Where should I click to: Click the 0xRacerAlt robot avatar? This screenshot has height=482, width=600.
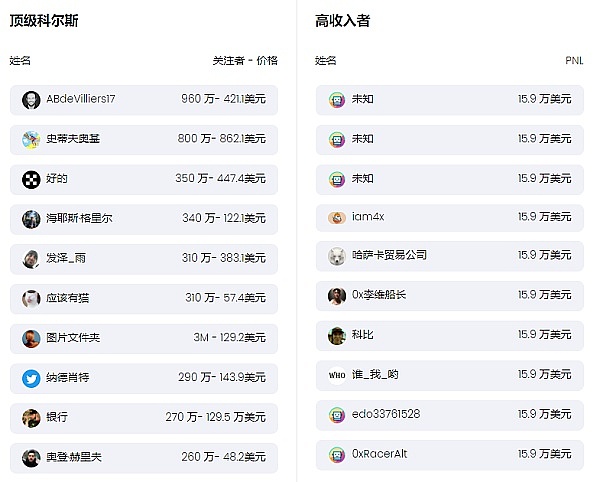(337, 455)
